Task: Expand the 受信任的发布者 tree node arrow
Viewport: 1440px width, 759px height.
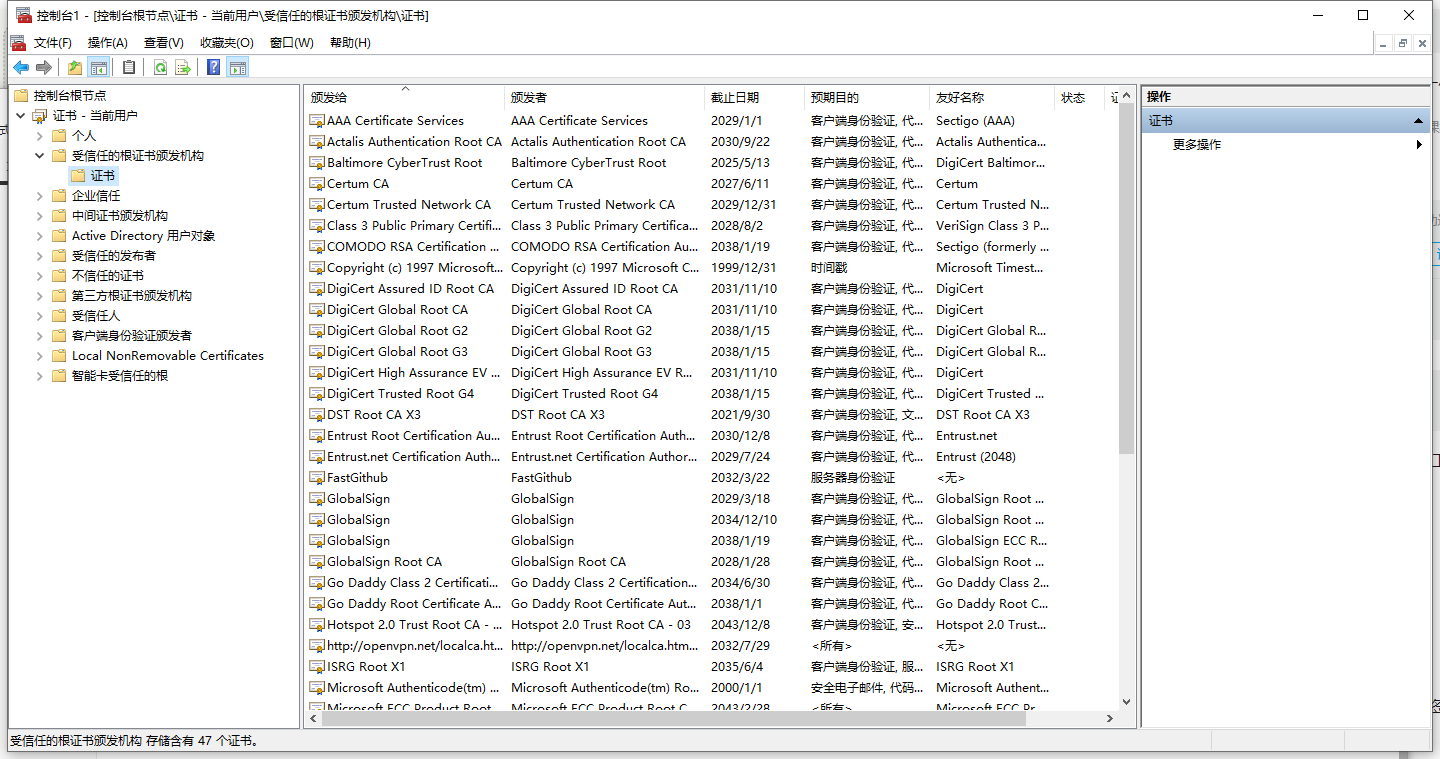Action: (40, 255)
